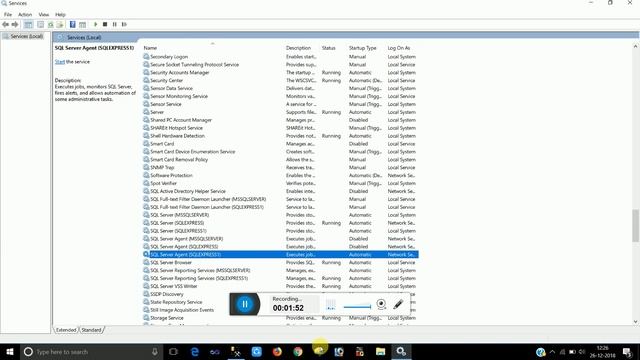
Task: Toggle the show/hide console tree button
Action: click(28, 24)
